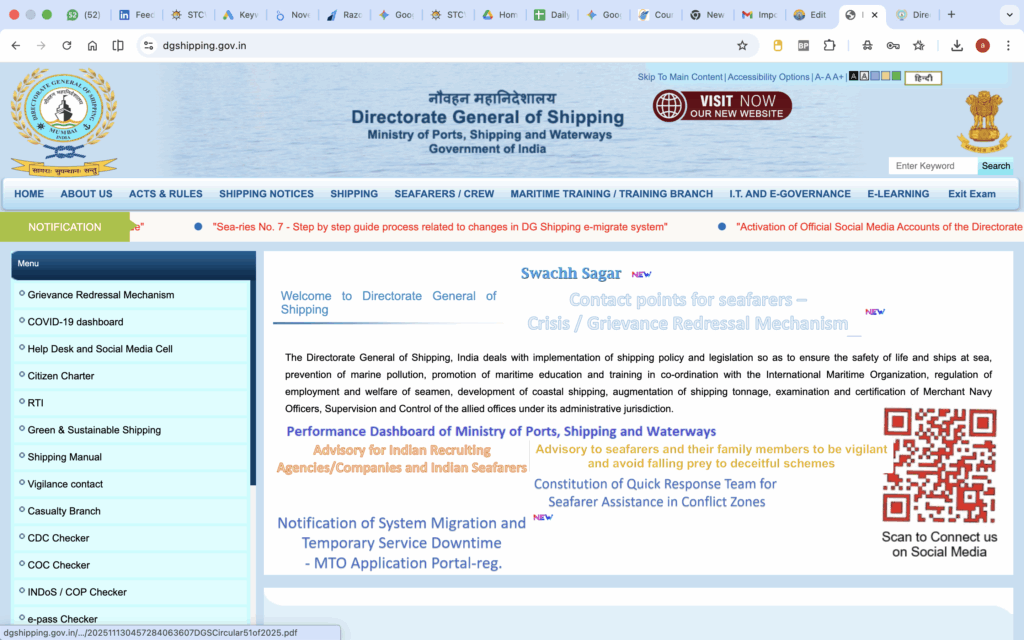Screen dimensions: 1024x640
Task: Open the Shipping Notices menu item
Action: click(x=266, y=194)
